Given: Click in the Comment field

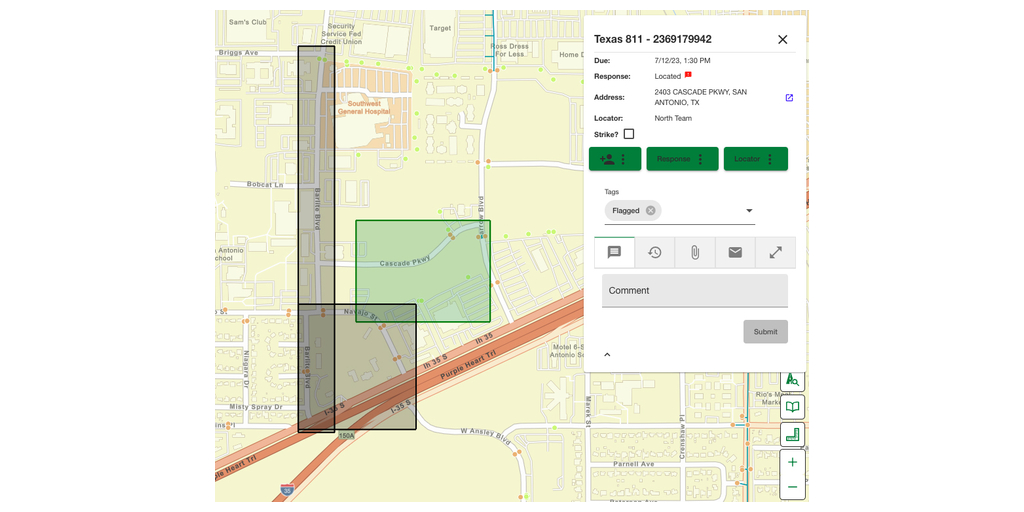Looking at the screenshot, I should tap(694, 291).
